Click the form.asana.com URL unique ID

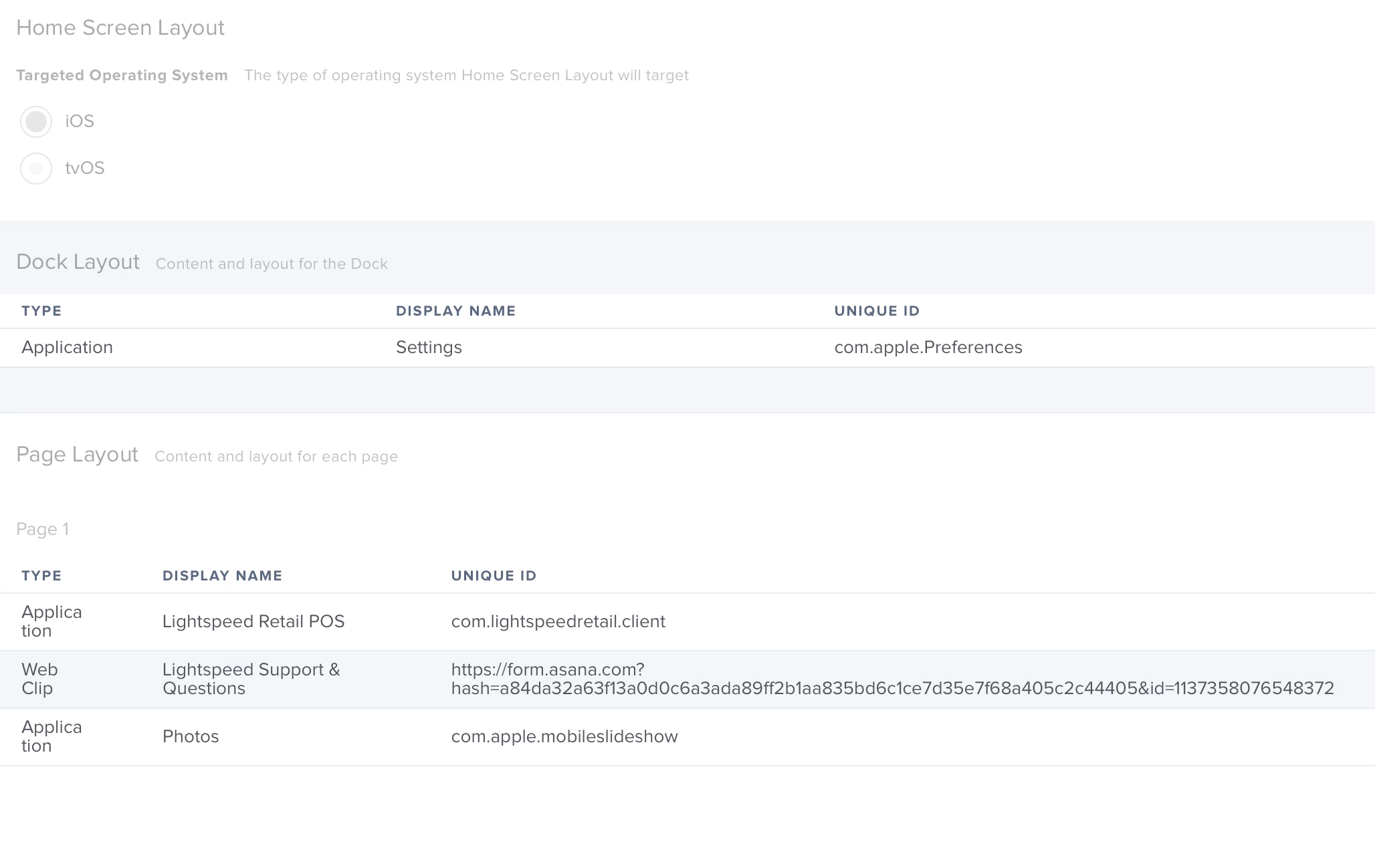(893, 679)
